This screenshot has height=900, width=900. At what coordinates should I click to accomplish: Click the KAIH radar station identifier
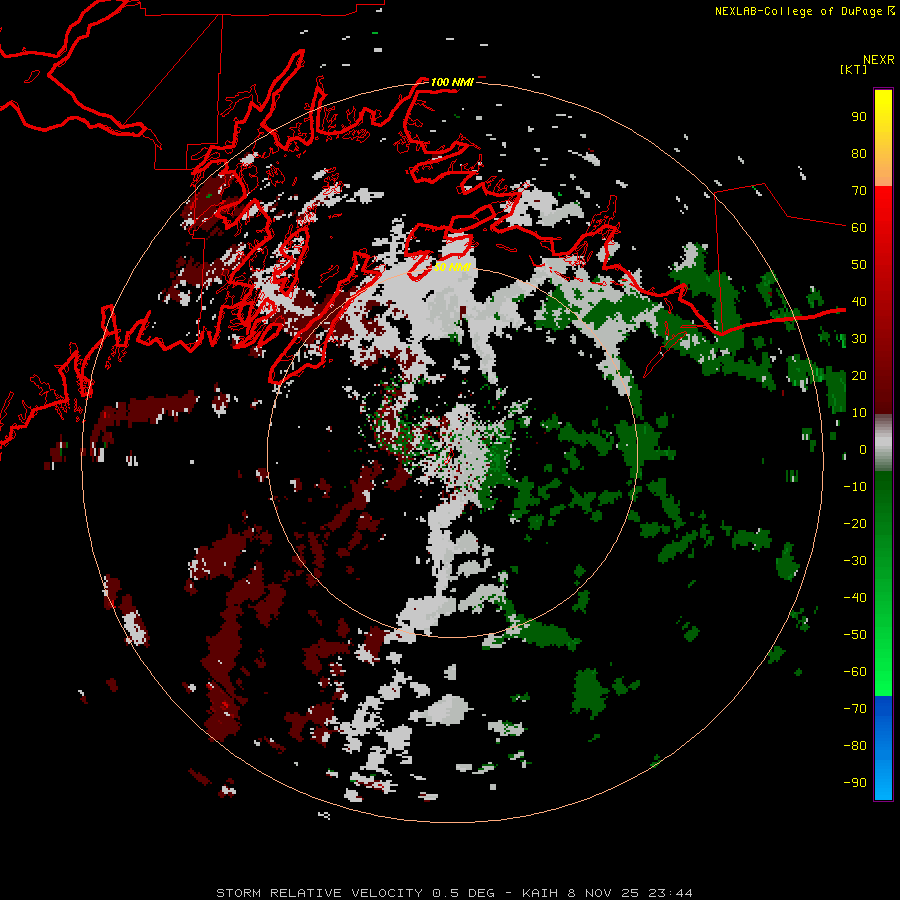click(540, 893)
